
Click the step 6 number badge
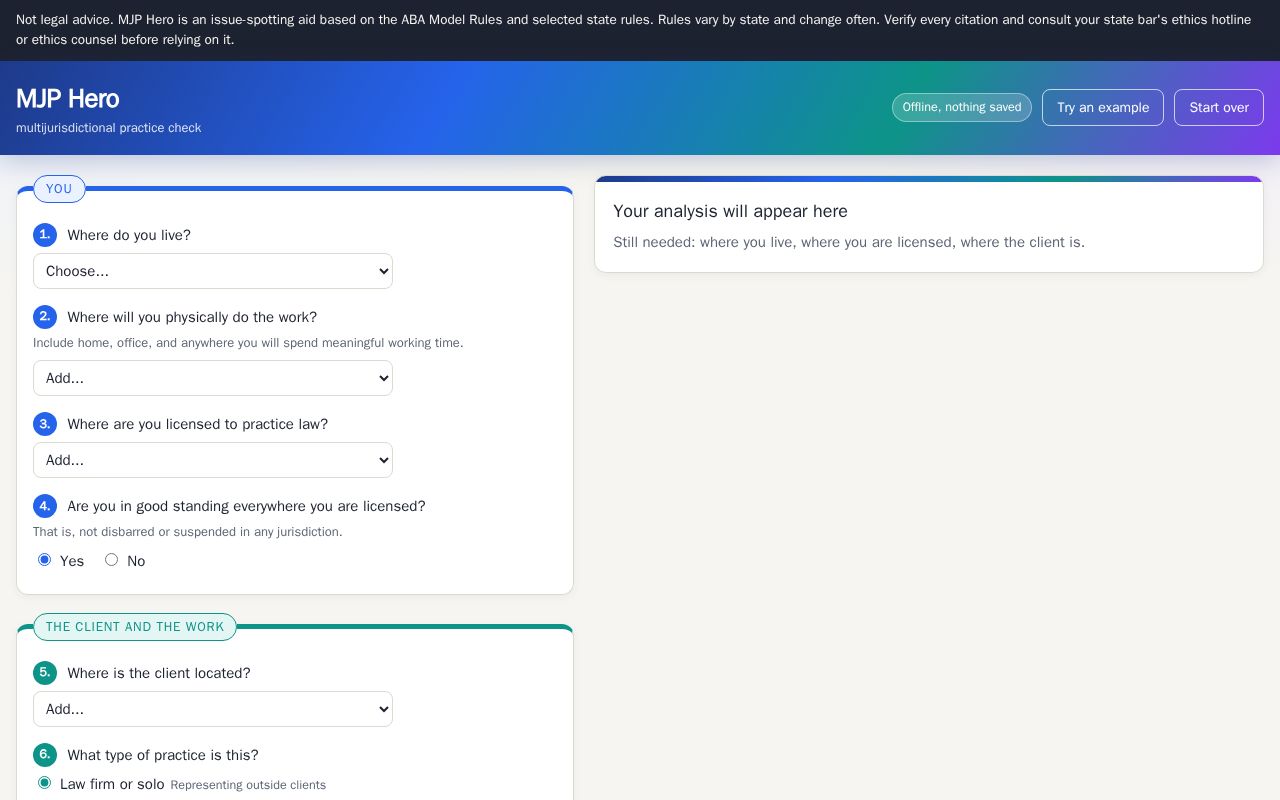click(45, 755)
